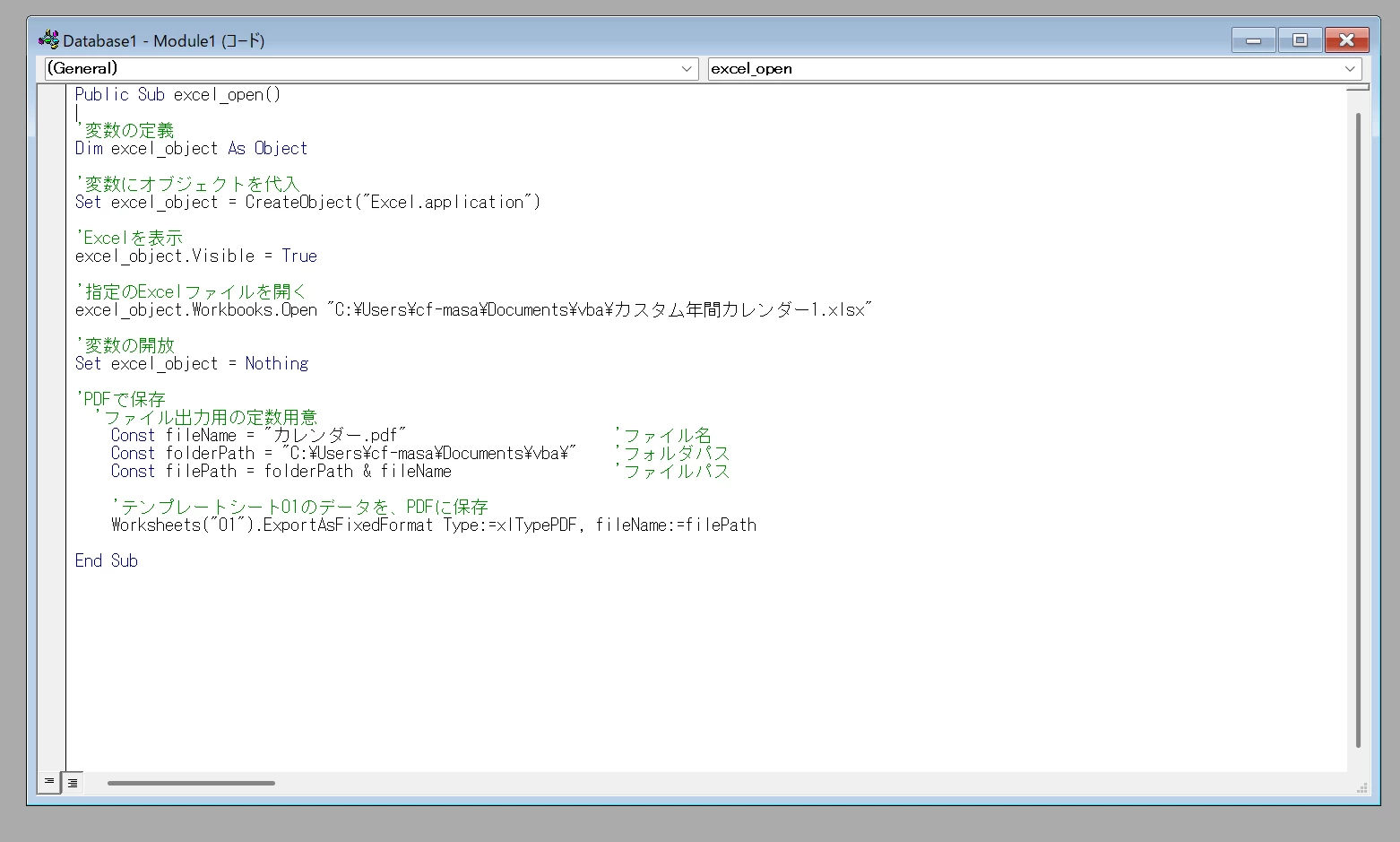
Task: Click the ExportAsFixedFormat line
Action: [433, 525]
